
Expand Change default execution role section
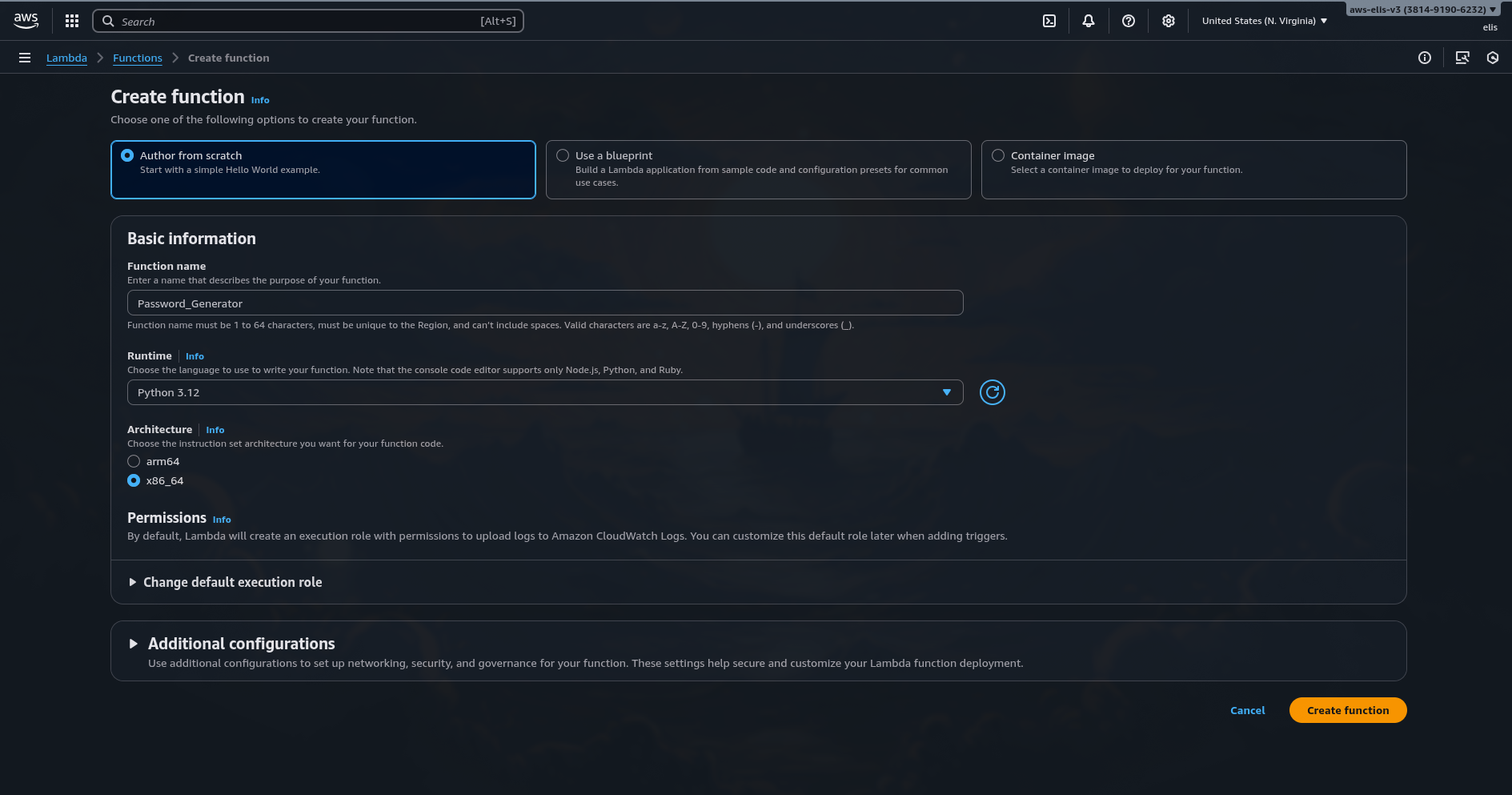pyautogui.click(x=232, y=582)
